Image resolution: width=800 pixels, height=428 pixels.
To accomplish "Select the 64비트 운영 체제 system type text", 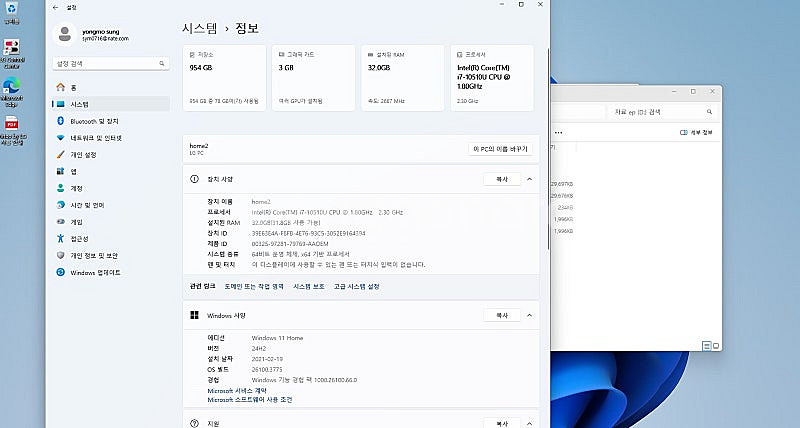I will click(301, 254).
